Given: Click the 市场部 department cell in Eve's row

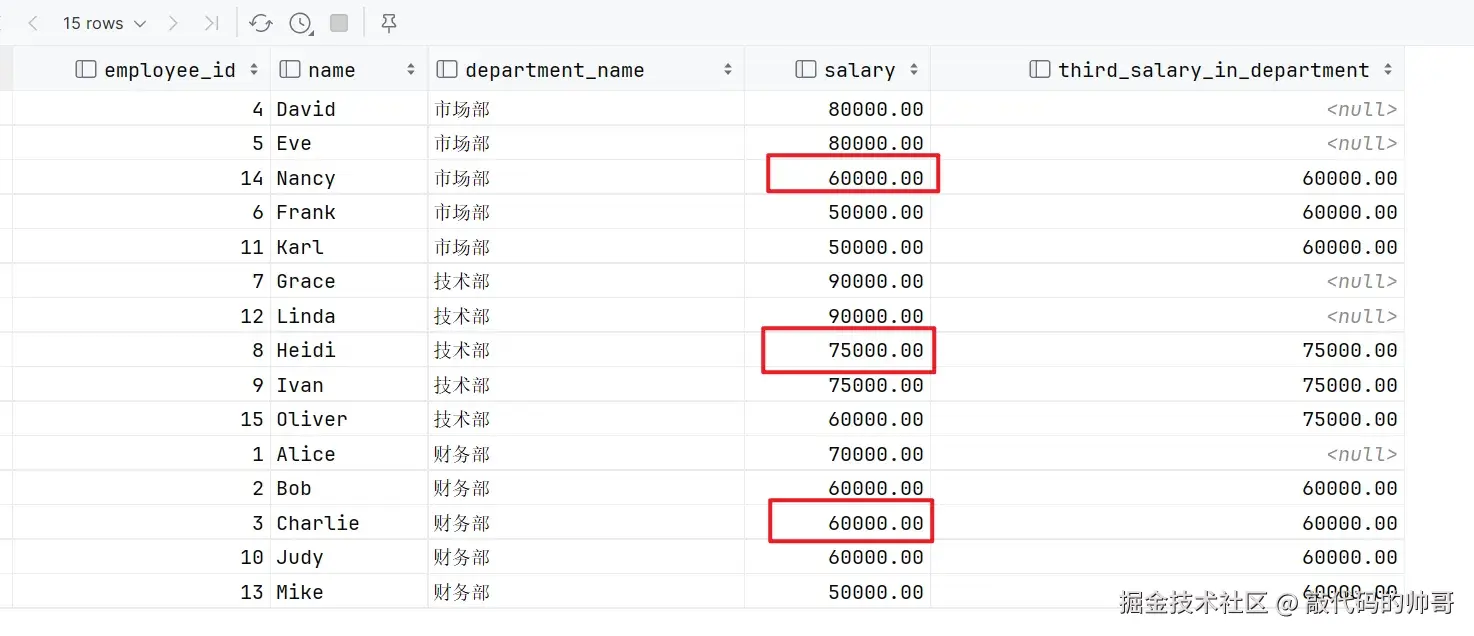Looking at the screenshot, I should pos(586,143).
